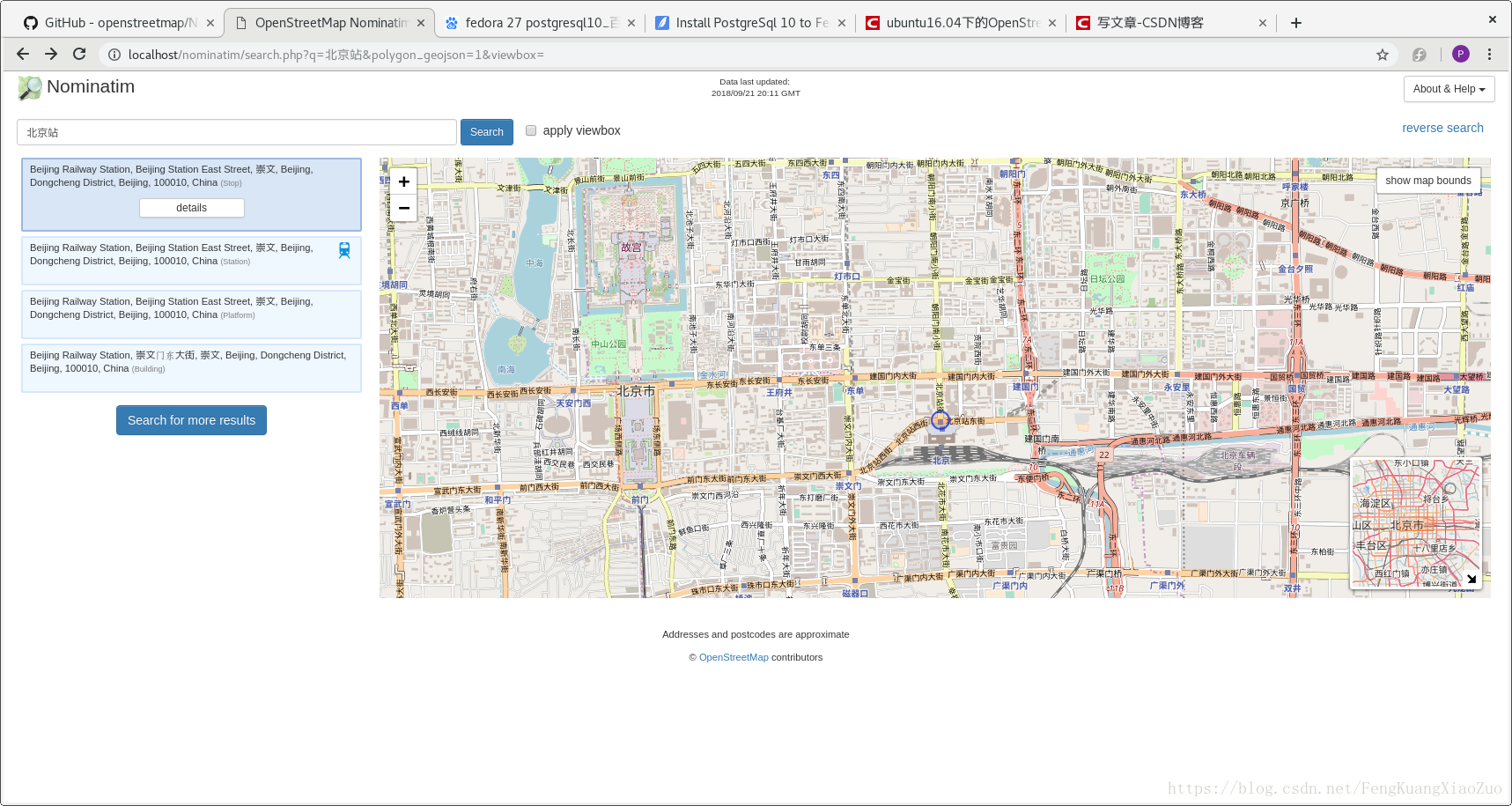Click the overview minimap thumbnail
This screenshot has width=1512, height=806.
(x=1416, y=523)
